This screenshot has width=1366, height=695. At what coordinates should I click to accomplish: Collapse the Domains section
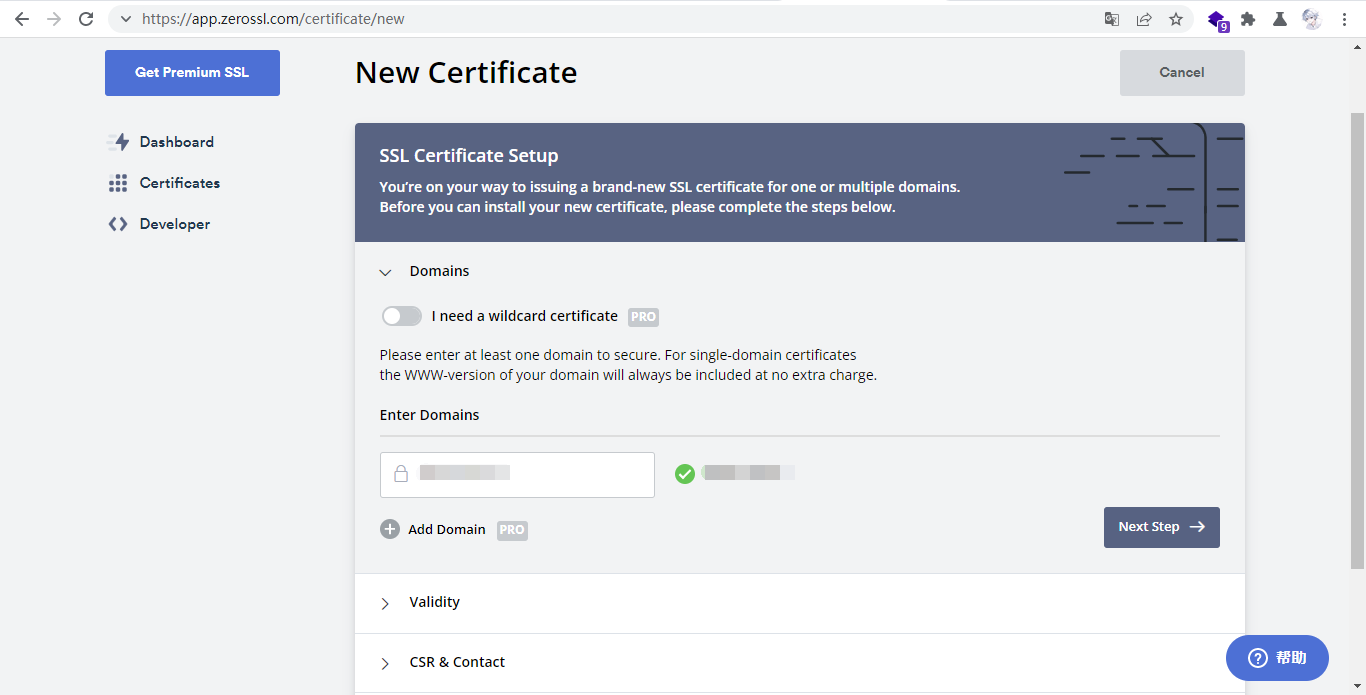(x=386, y=272)
